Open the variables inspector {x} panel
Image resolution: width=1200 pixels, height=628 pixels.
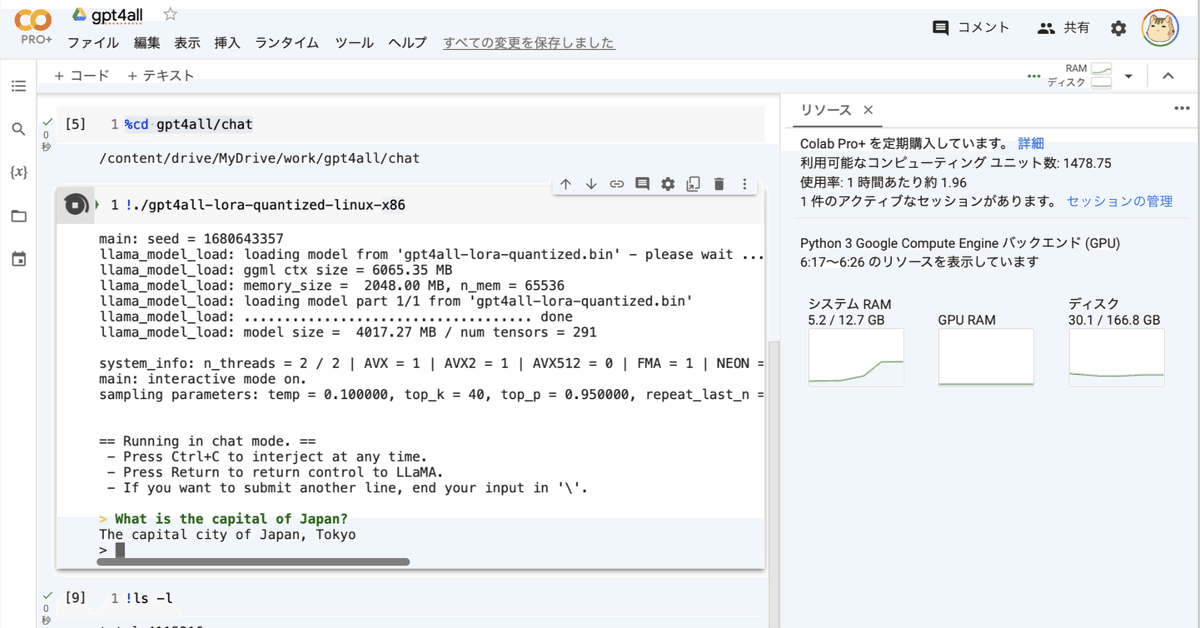(x=18, y=171)
